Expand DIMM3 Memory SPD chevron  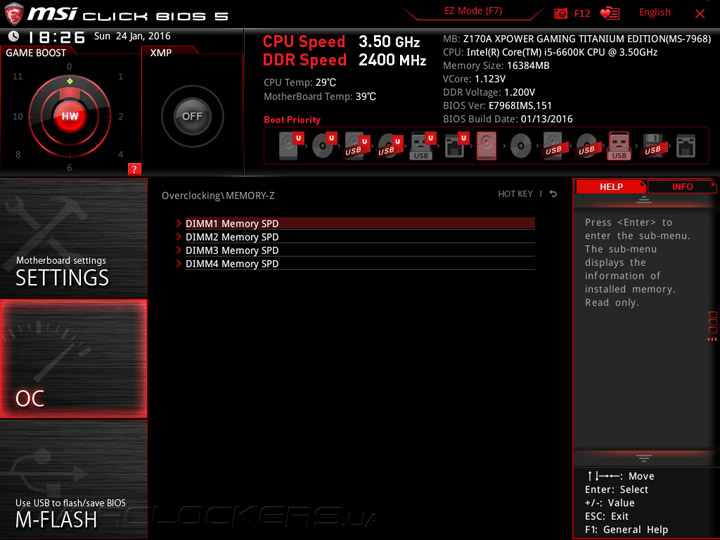(x=179, y=250)
